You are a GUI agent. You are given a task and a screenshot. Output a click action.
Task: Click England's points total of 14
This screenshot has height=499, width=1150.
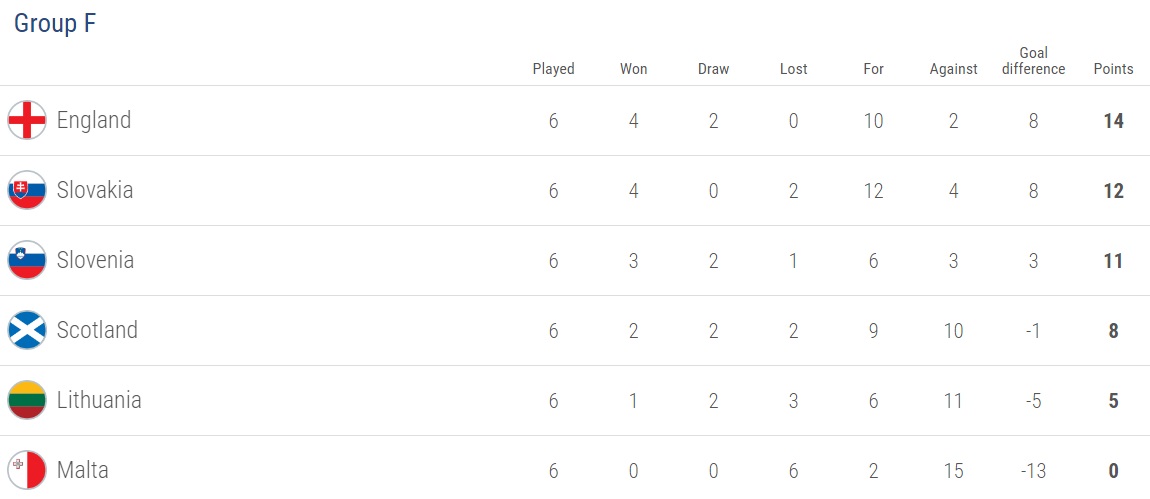pos(1113,121)
